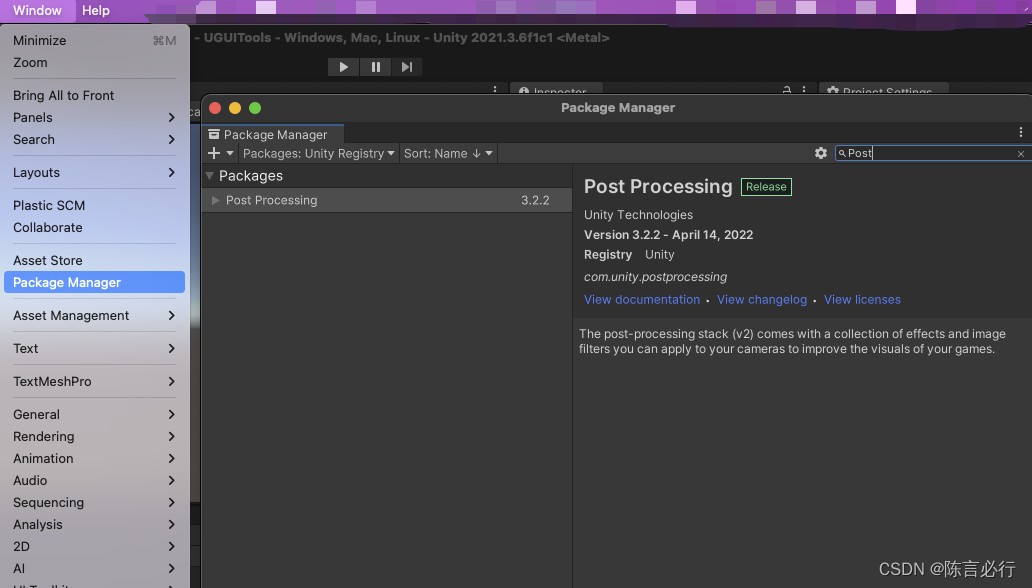
Task: Add package with the plus button
Action: (214, 153)
